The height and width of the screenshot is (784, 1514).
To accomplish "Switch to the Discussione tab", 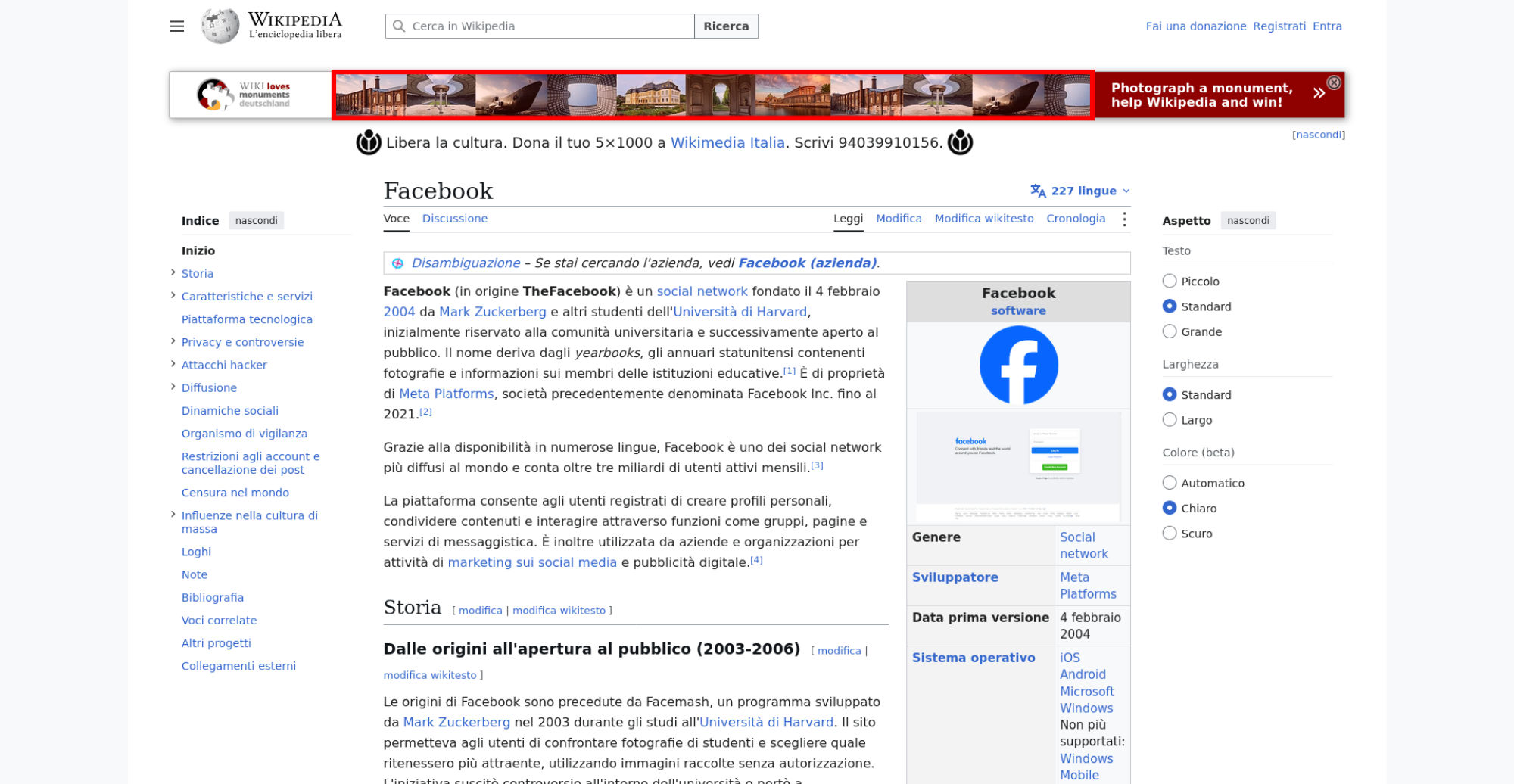I will (455, 219).
